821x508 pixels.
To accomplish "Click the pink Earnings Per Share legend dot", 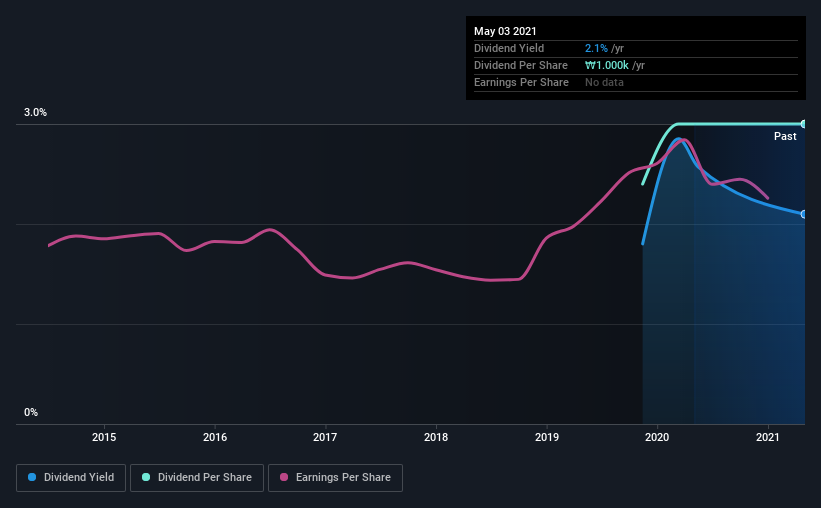I will [x=284, y=478].
